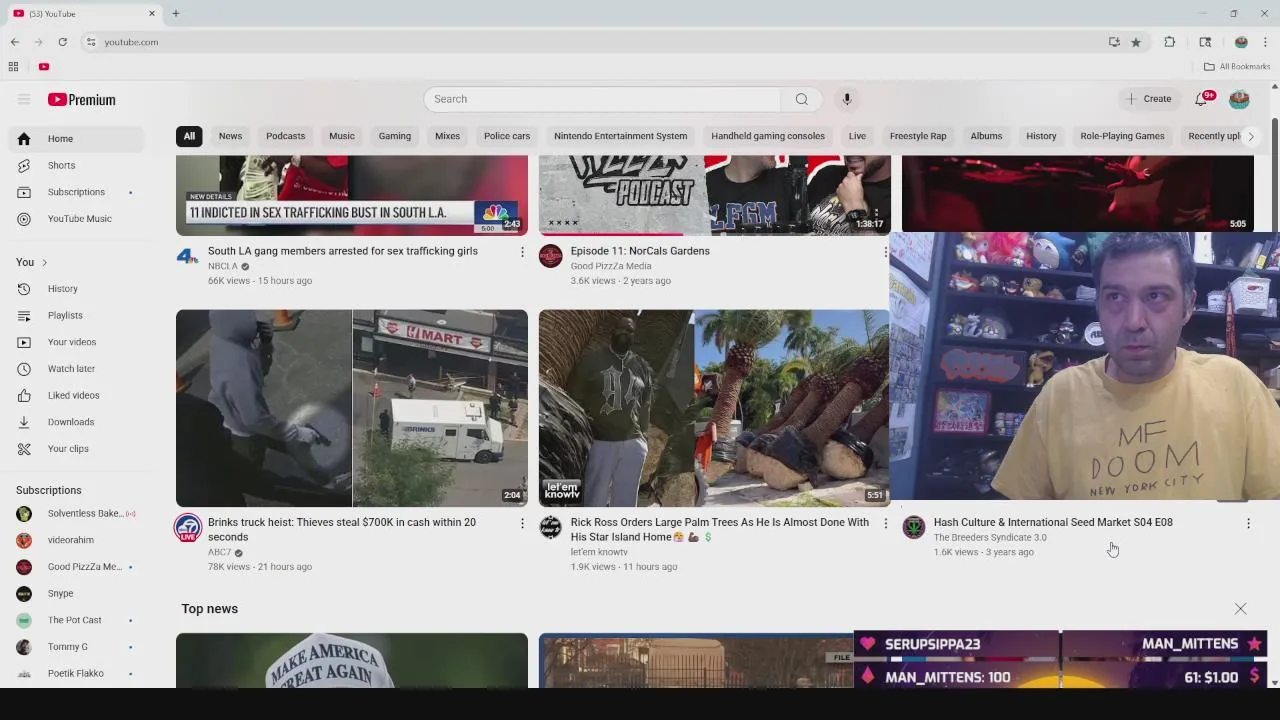Open the account avatar menu
Viewport: 1280px width, 720px height.
[1239, 99]
